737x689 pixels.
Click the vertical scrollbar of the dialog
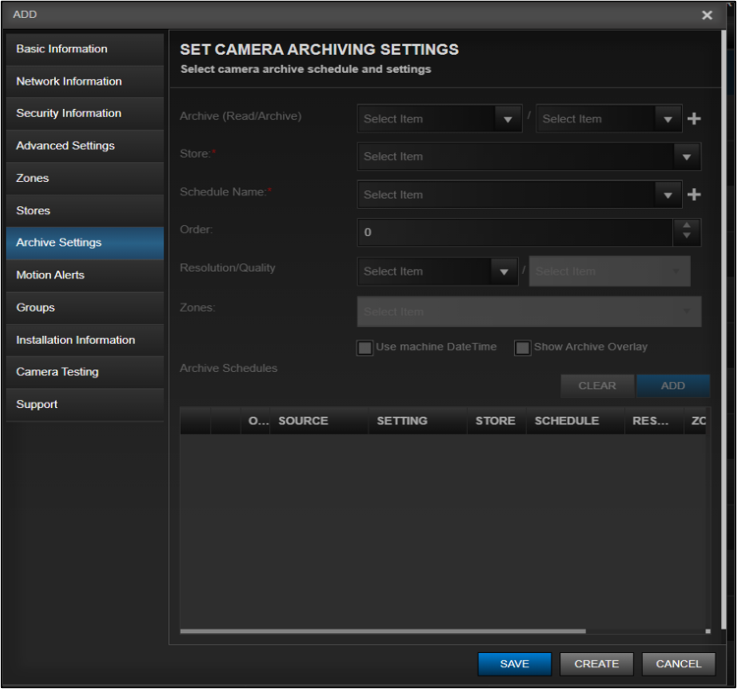(724, 327)
